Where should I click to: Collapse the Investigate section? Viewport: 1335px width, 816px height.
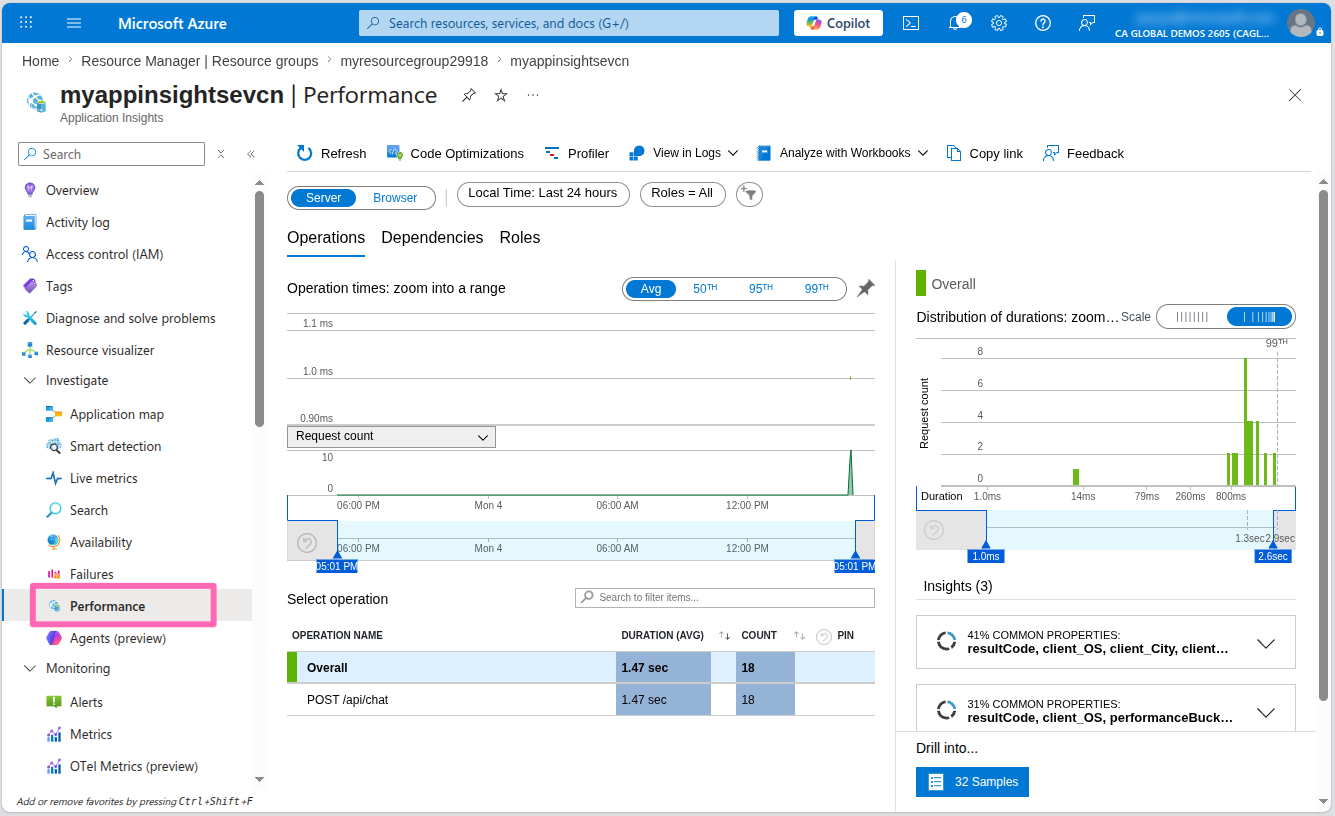pos(29,381)
